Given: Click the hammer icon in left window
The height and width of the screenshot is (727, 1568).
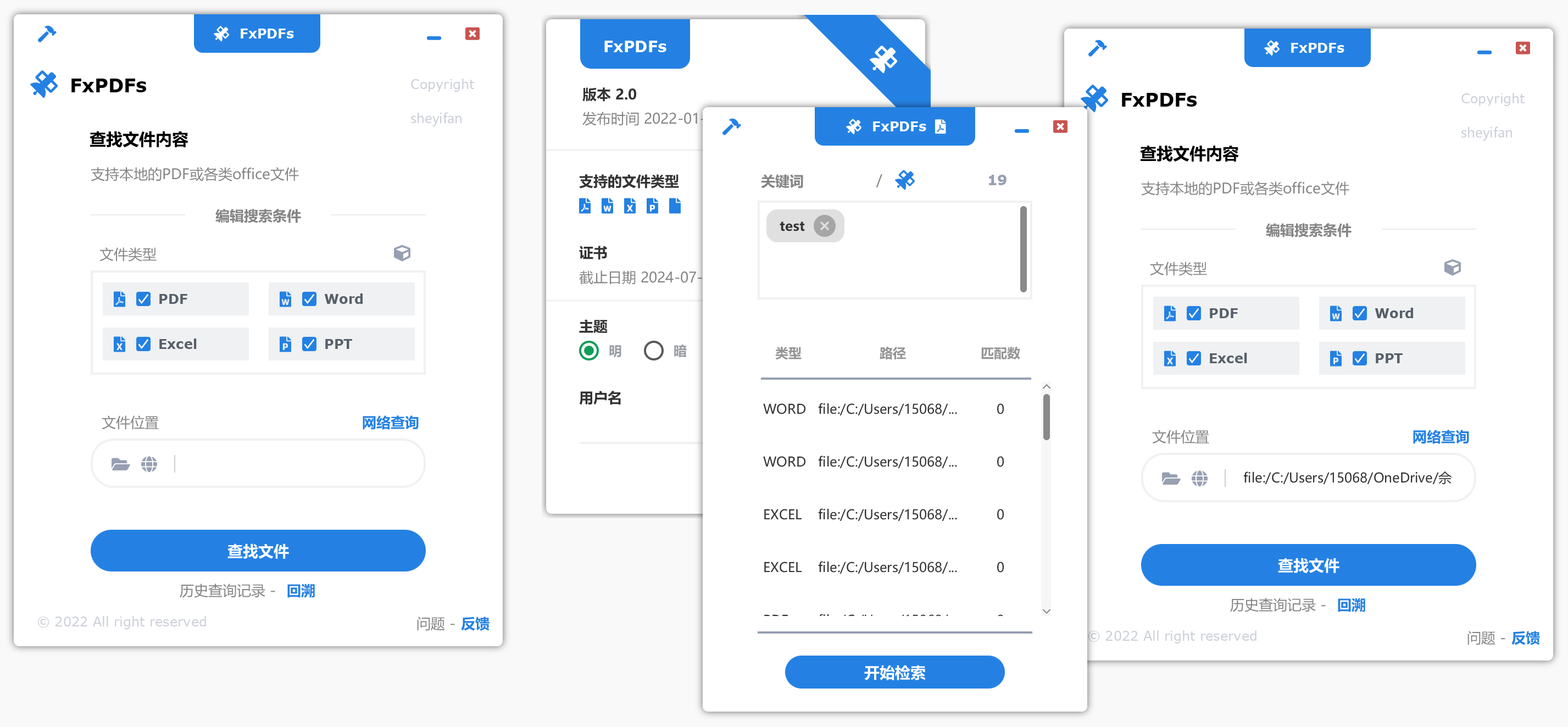Looking at the screenshot, I should [46, 34].
